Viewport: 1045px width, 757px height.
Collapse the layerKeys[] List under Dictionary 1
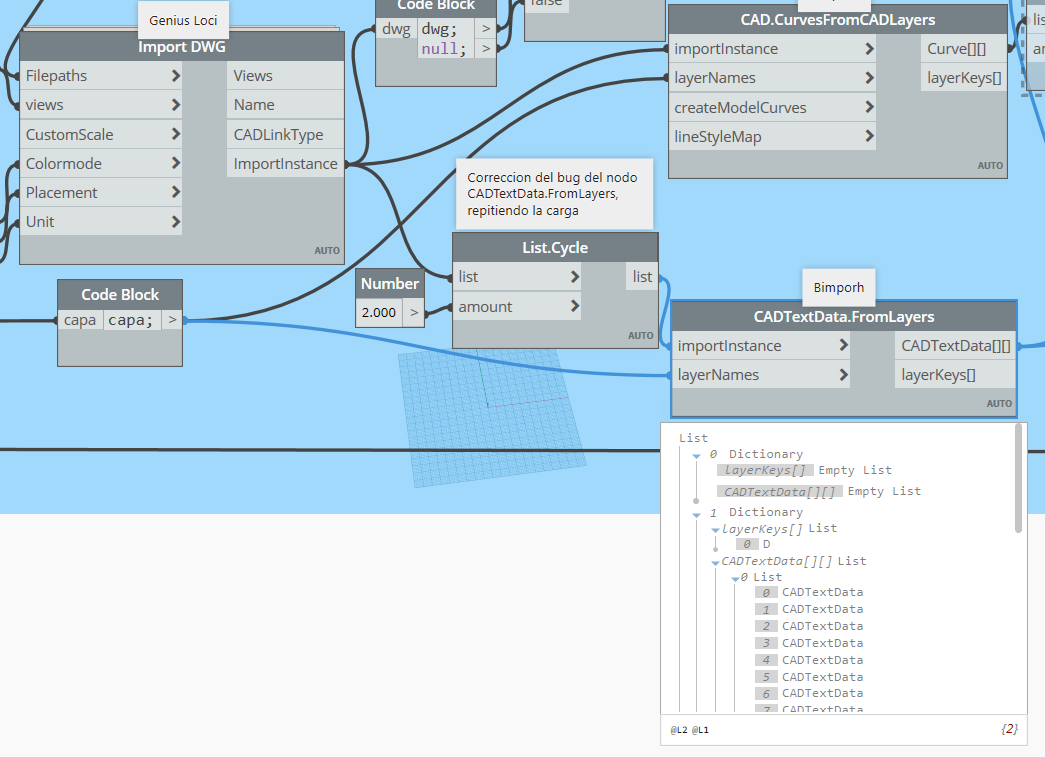click(x=715, y=530)
